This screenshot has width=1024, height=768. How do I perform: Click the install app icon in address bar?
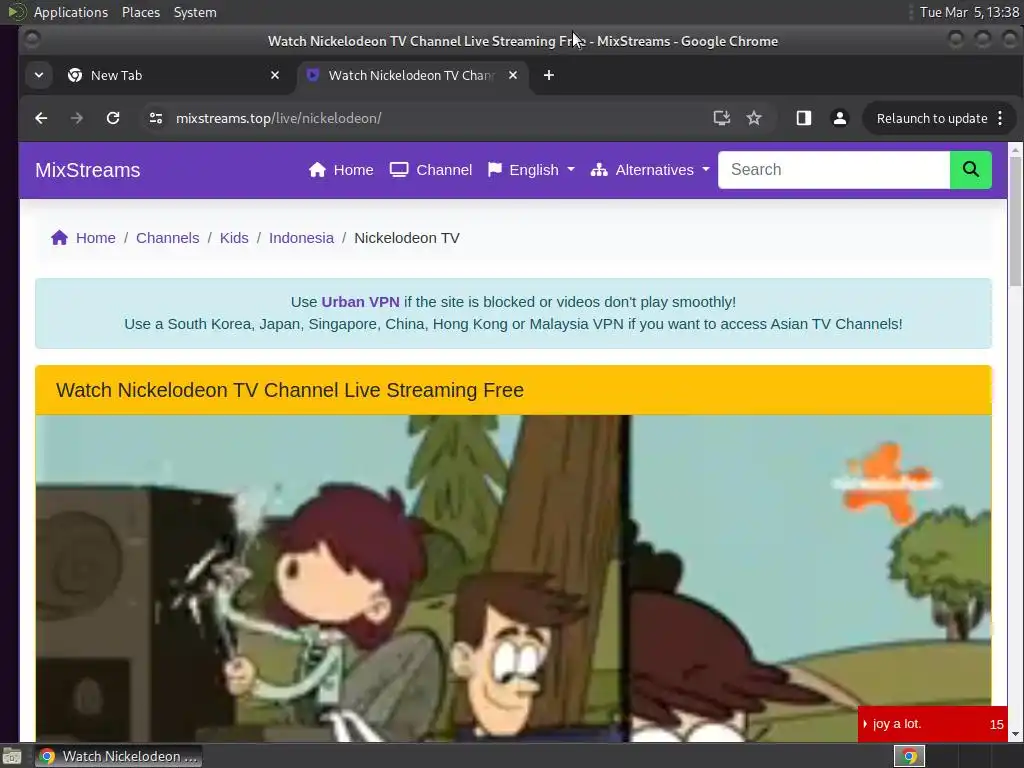721,118
